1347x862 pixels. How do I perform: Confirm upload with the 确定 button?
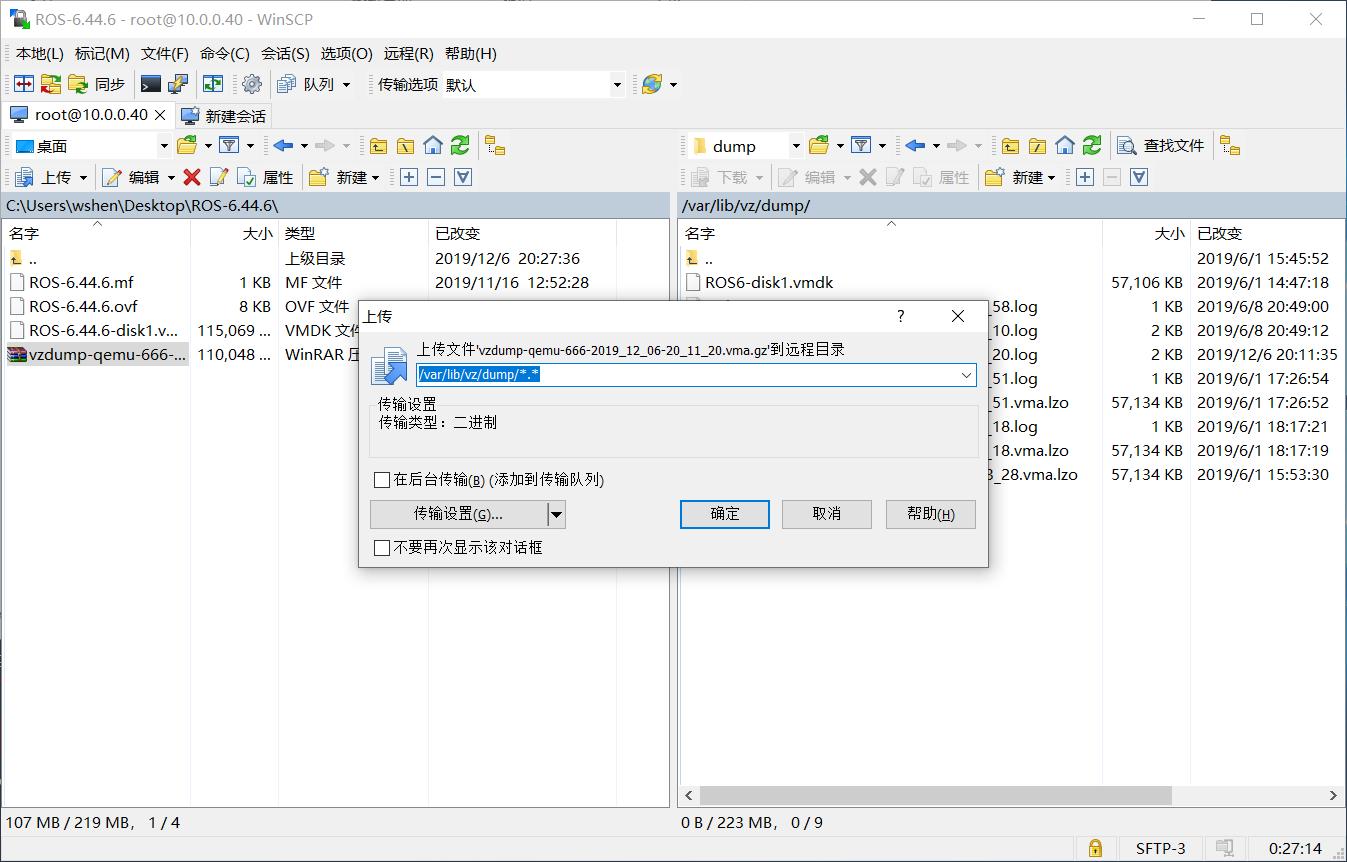click(x=724, y=514)
